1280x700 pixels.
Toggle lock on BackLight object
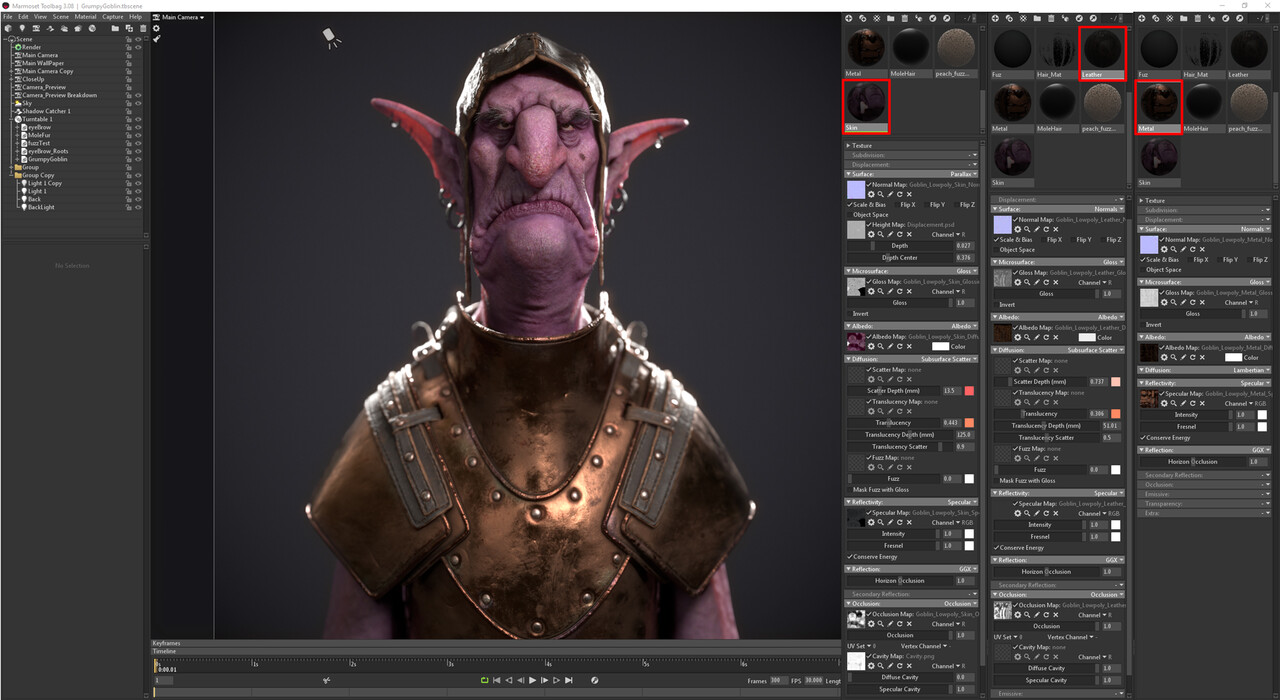point(129,207)
